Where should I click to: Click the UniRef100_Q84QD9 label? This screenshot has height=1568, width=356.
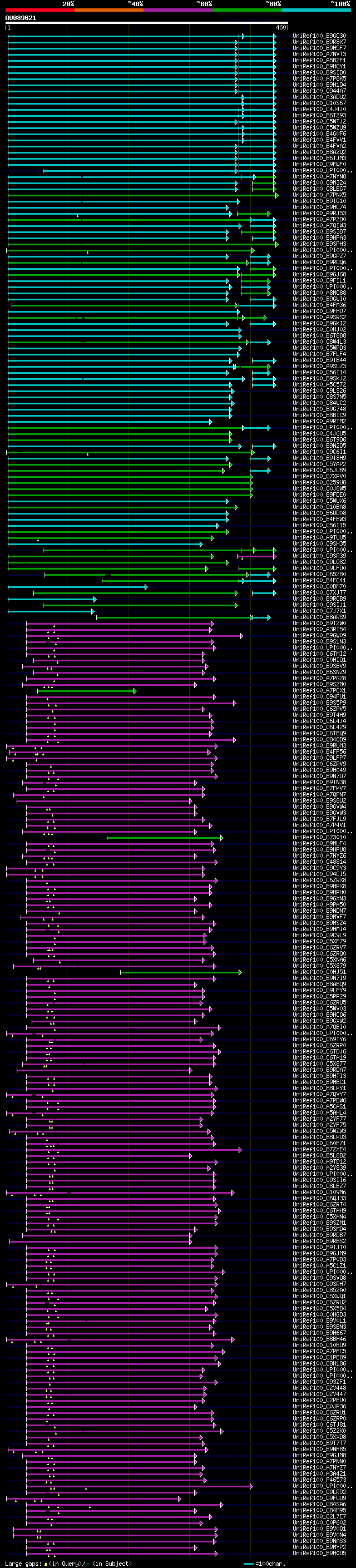[319, 739]
